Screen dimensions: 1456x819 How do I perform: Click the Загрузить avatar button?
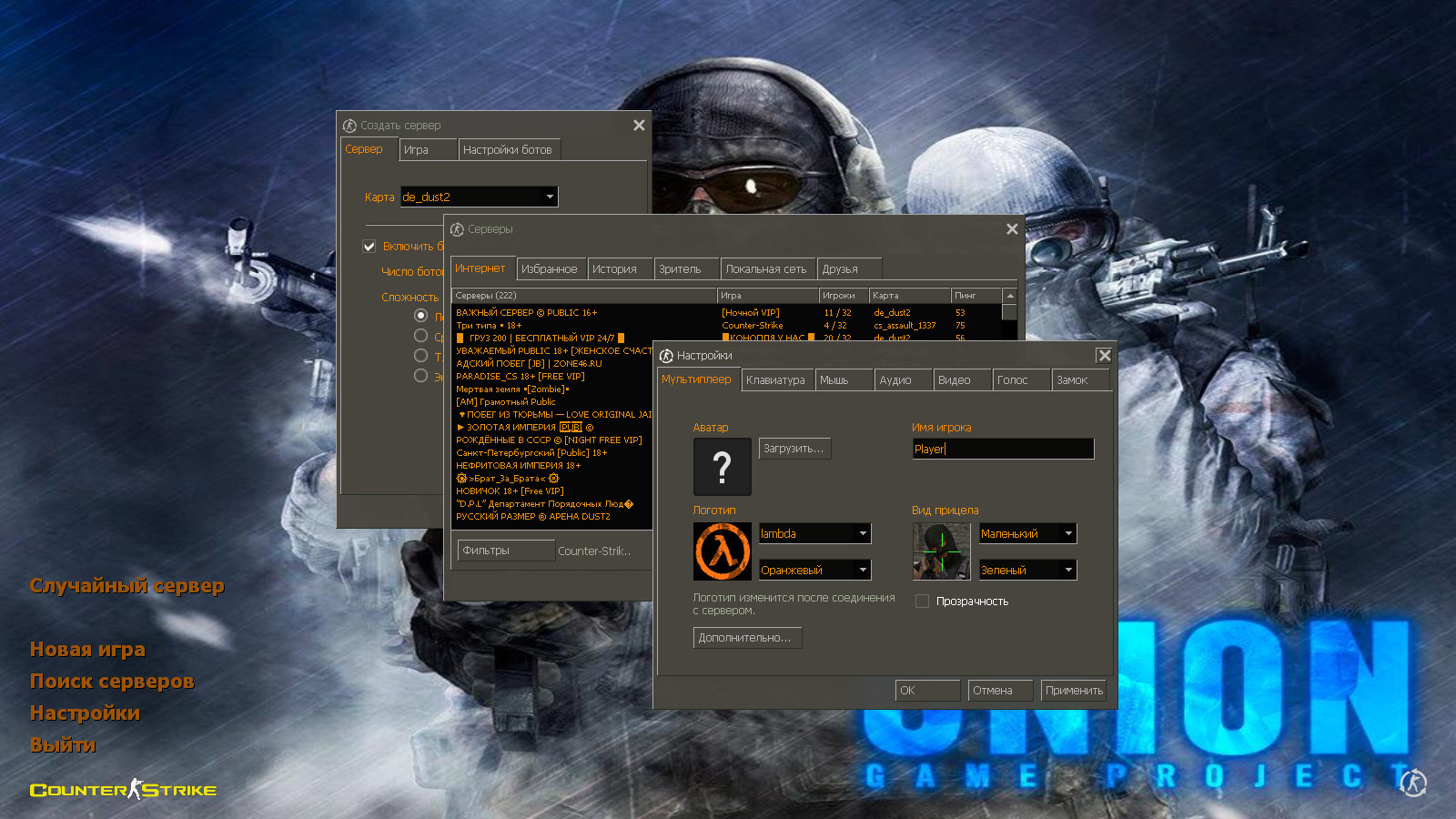click(794, 449)
